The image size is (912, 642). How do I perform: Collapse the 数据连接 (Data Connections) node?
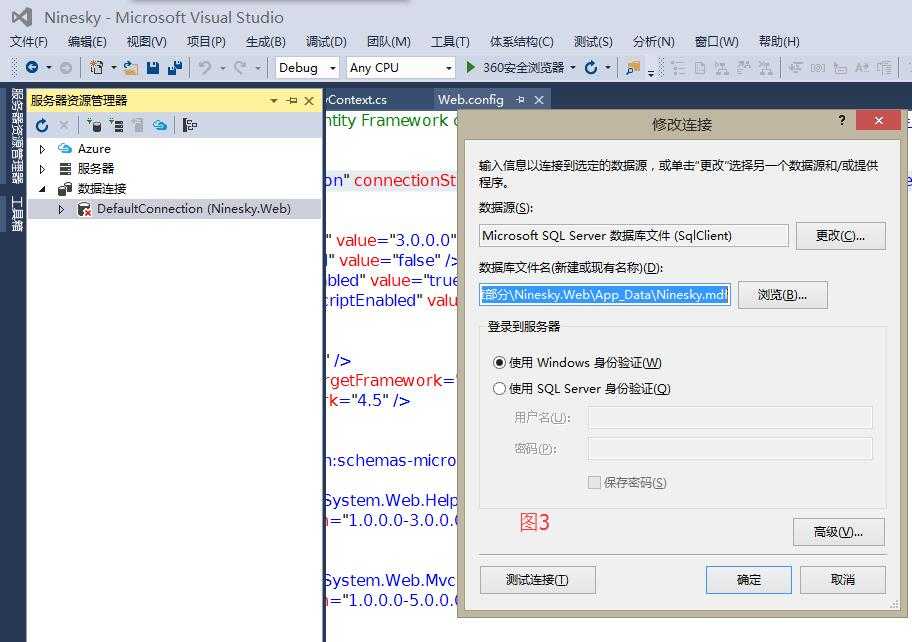point(42,189)
